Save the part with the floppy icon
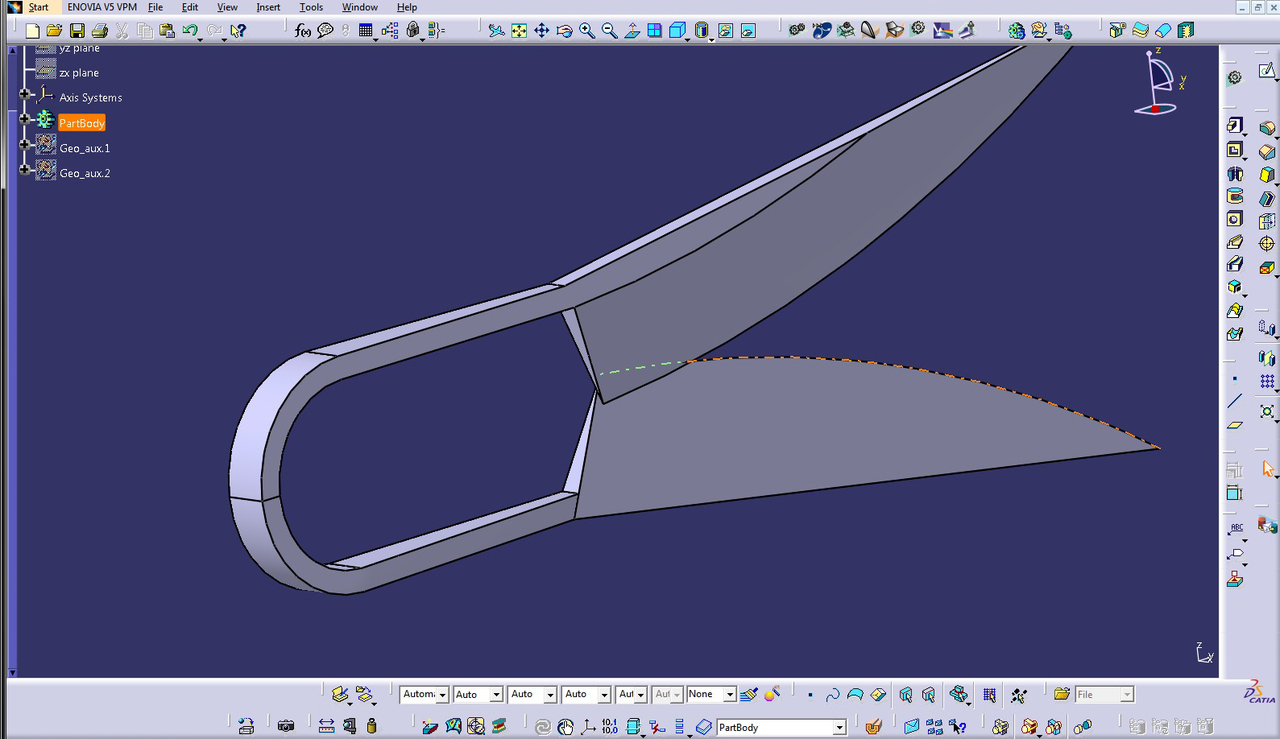Screen dimensions: 1280x739 point(77,31)
